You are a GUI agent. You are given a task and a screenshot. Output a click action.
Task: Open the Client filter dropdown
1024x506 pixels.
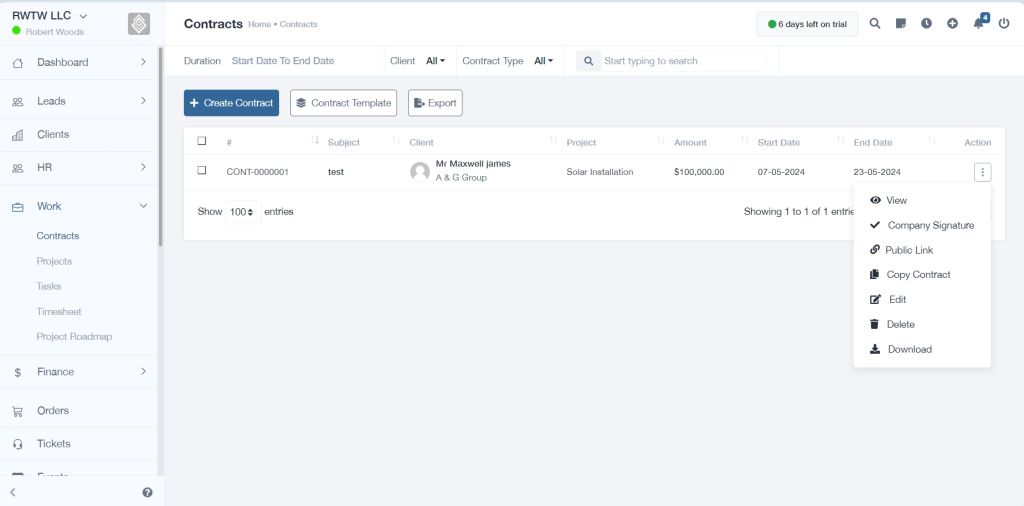435,61
